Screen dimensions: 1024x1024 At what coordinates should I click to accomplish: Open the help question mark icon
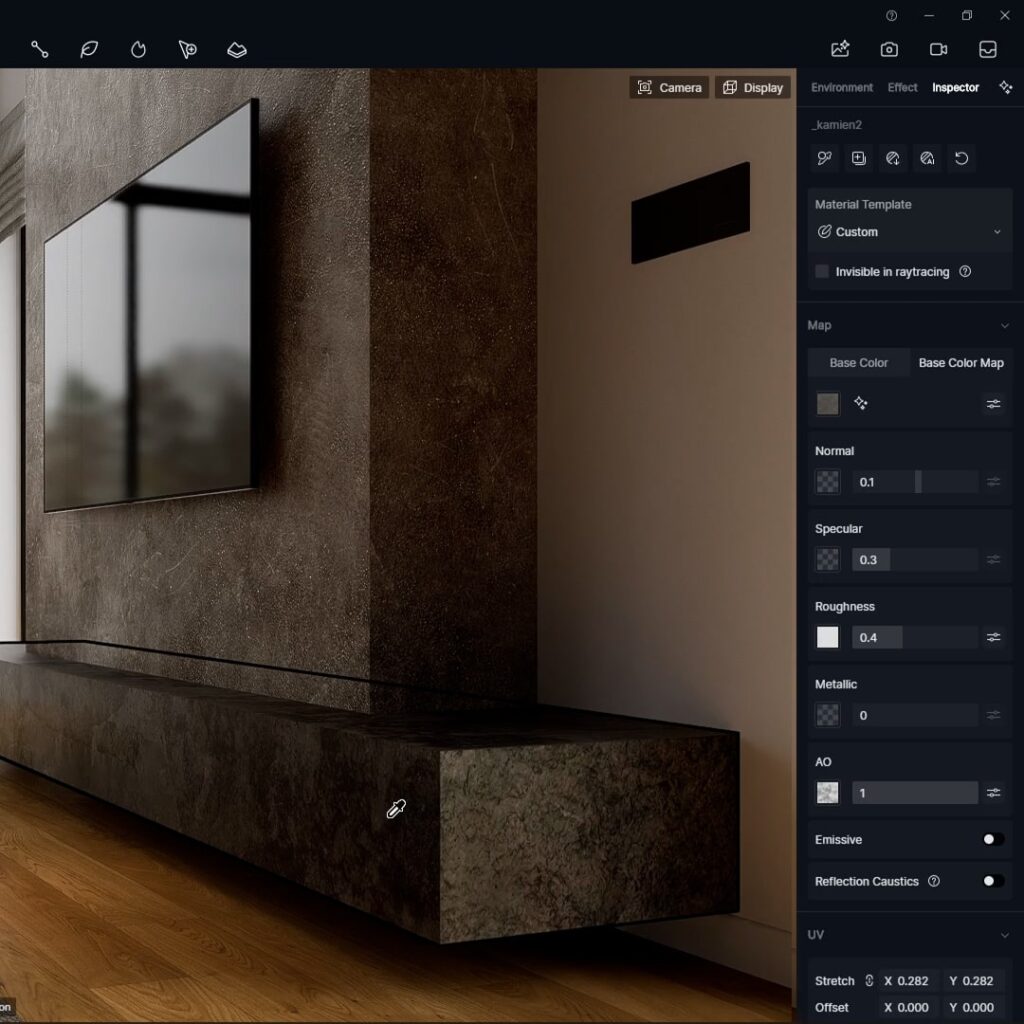click(x=891, y=15)
